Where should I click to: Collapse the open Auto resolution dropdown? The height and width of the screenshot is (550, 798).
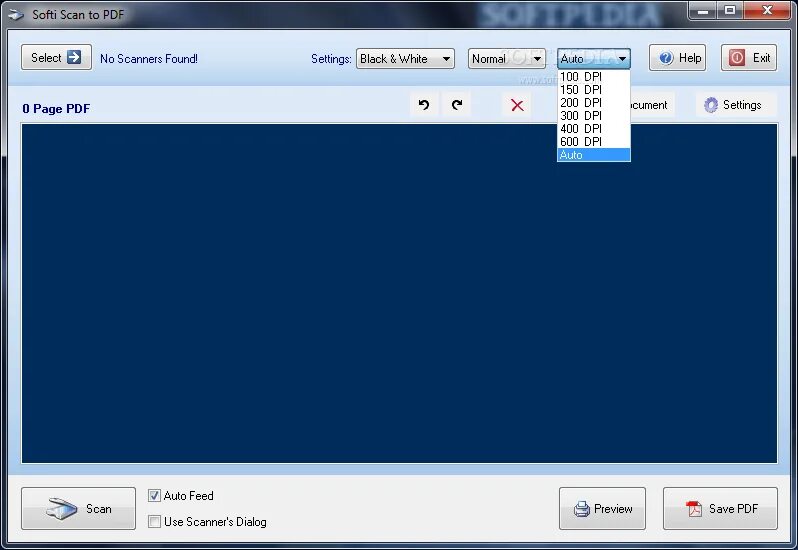(x=593, y=59)
